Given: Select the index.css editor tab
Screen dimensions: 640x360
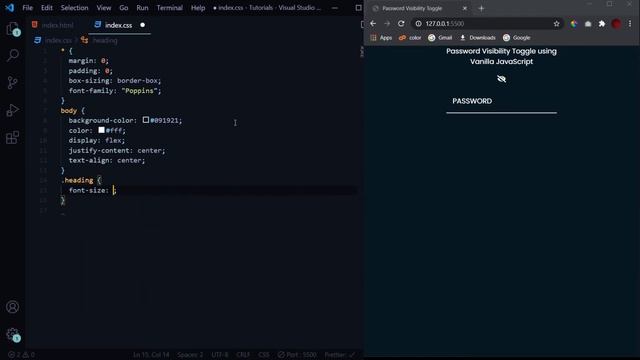Looking at the screenshot, I should 118,25.
